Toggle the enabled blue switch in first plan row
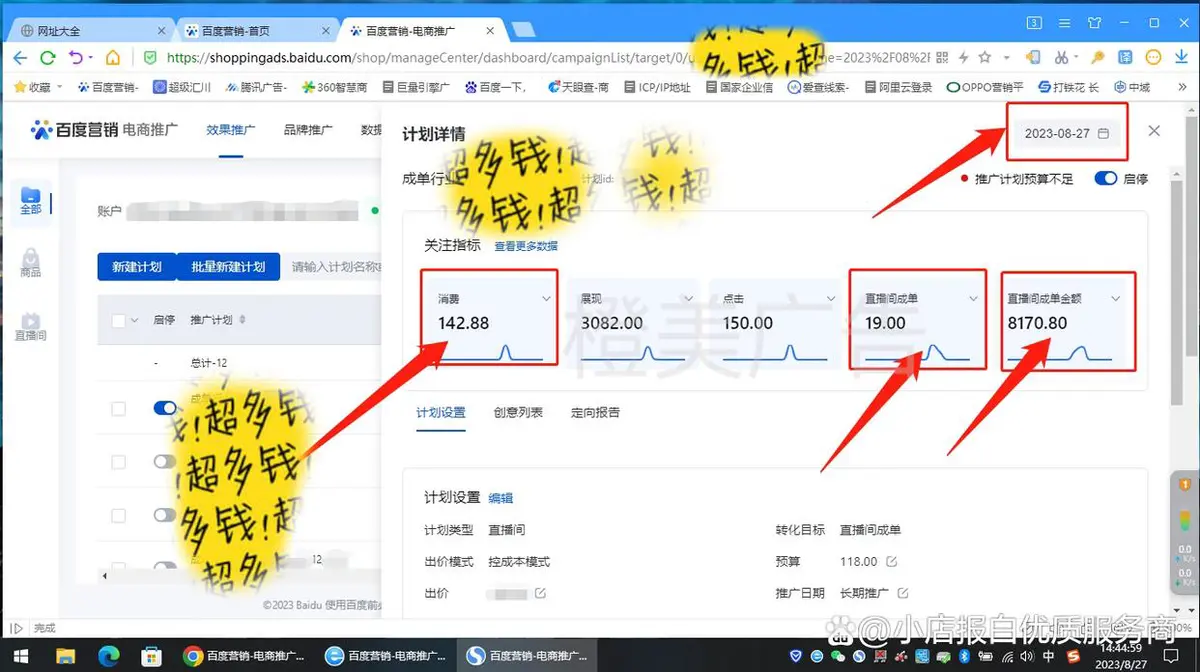The image size is (1200, 672). (x=165, y=408)
